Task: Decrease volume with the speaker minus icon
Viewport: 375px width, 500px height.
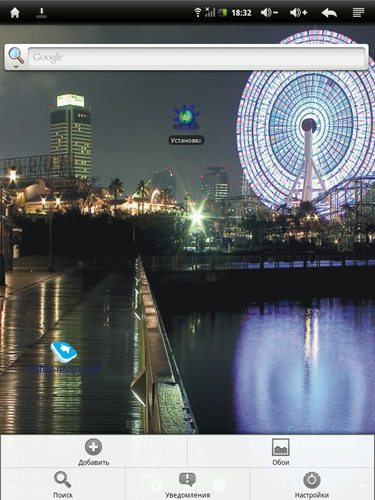Action: click(269, 13)
